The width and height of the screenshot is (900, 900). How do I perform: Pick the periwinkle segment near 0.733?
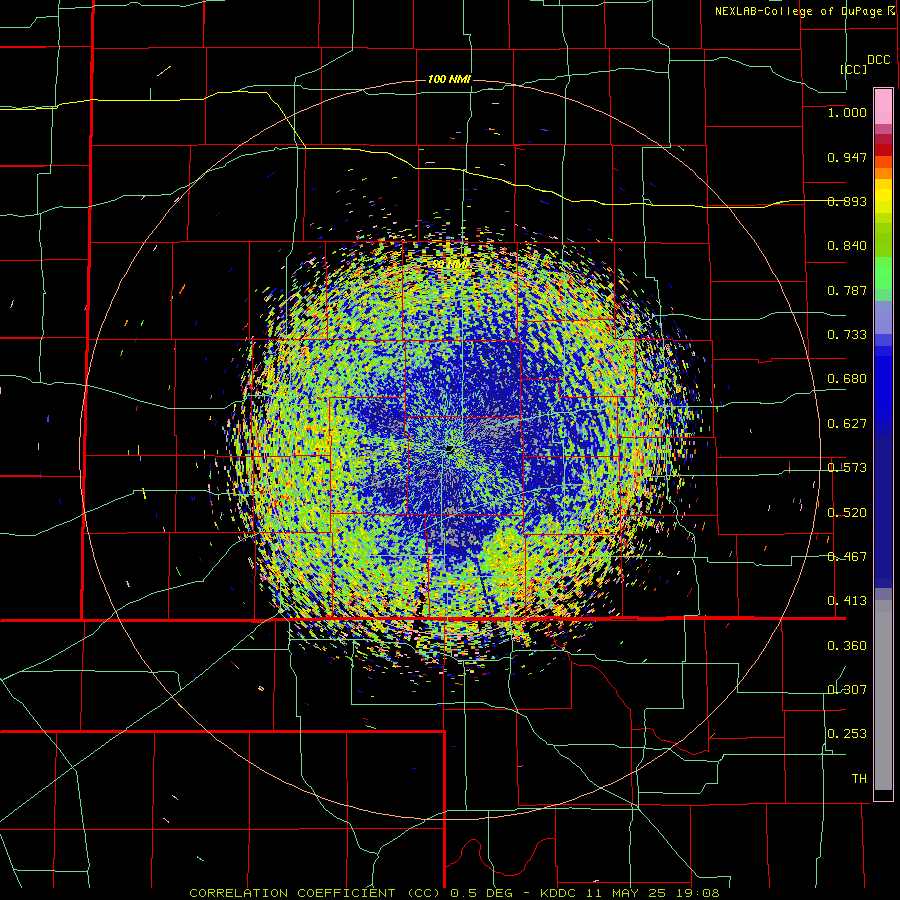[883, 317]
